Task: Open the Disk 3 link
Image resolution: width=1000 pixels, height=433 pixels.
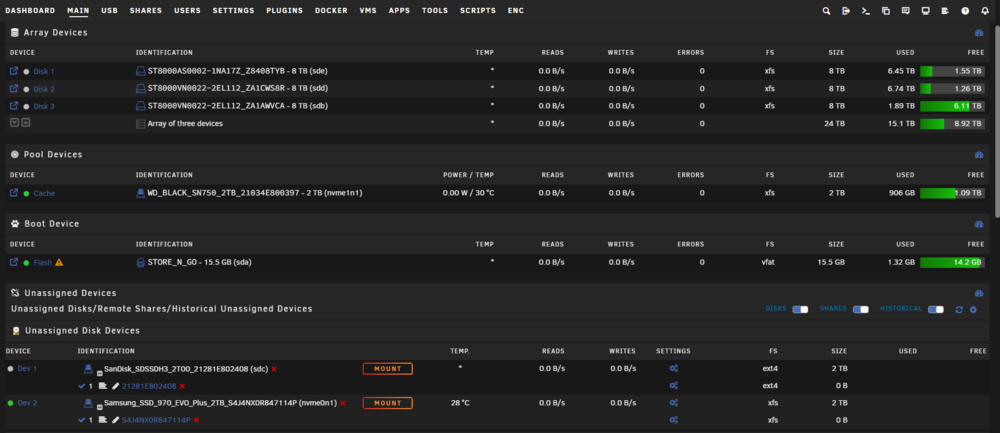Action: (44, 106)
